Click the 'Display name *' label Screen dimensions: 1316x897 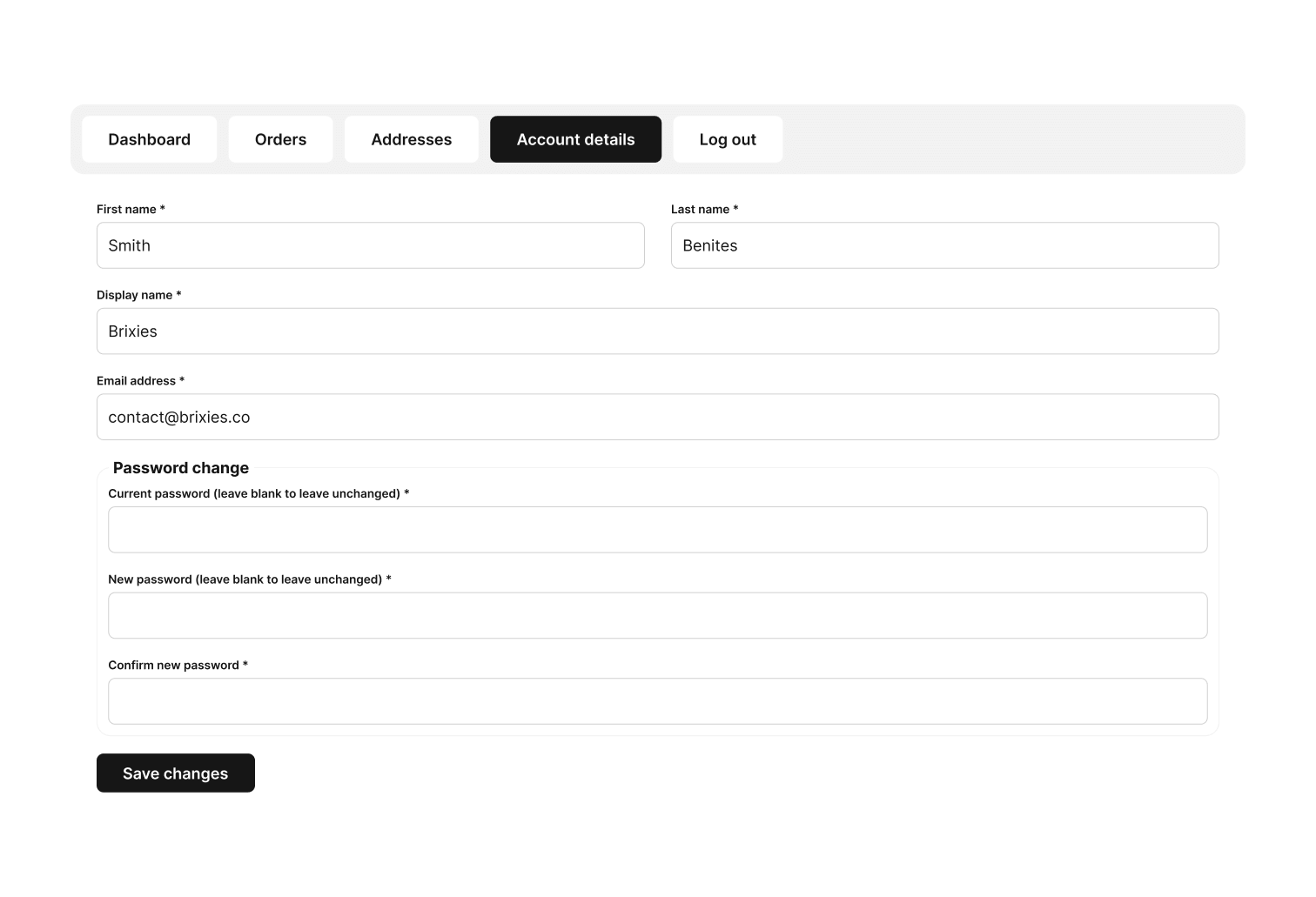click(139, 295)
